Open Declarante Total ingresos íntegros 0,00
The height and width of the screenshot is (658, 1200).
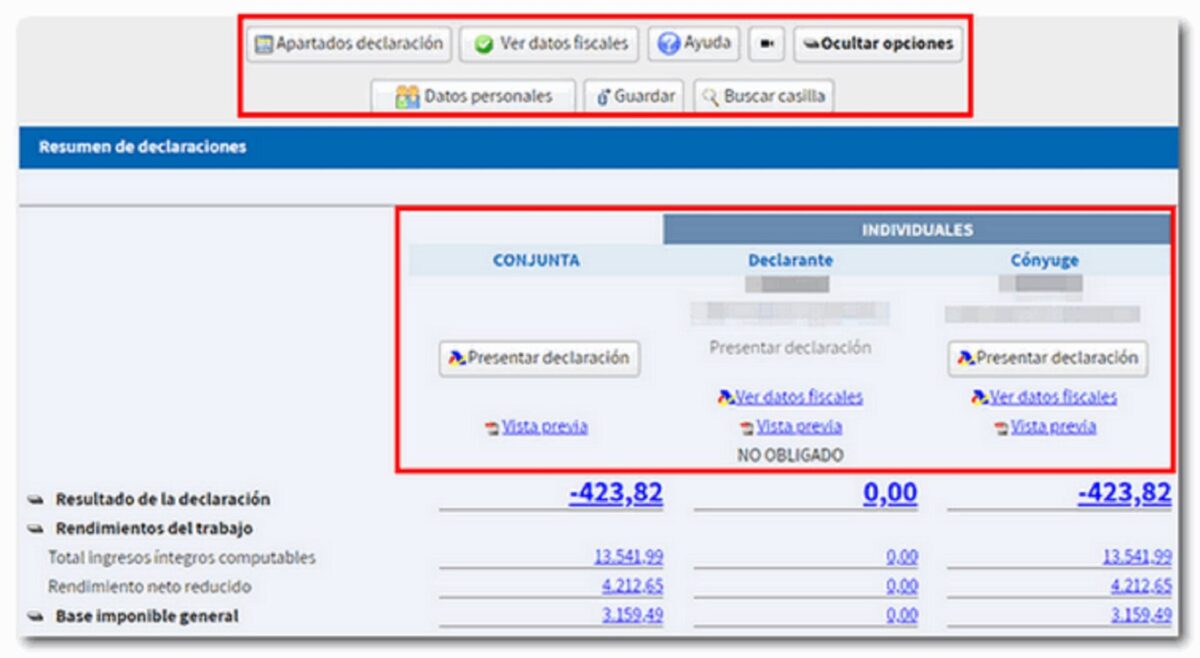click(x=902, y=557)
